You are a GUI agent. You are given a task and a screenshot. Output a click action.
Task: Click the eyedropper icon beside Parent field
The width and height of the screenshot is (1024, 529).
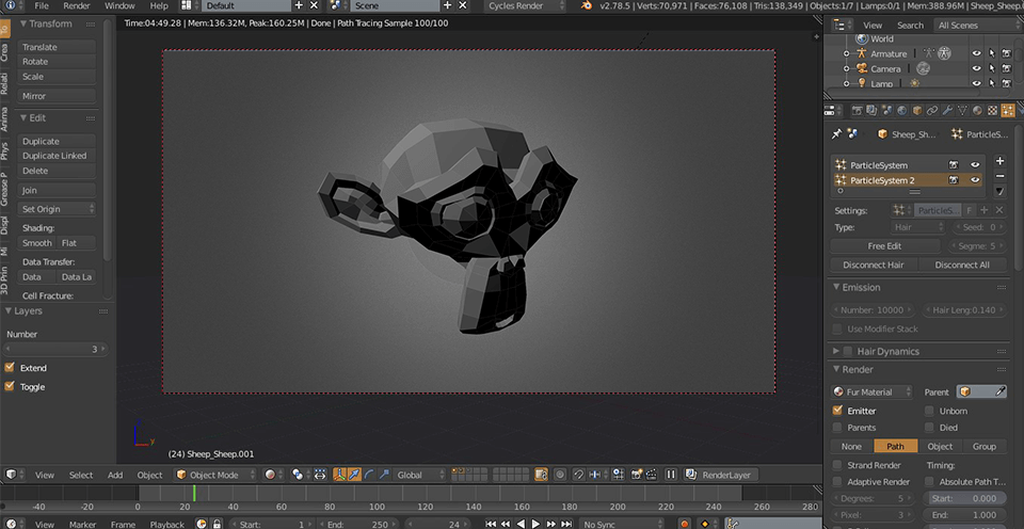pos(1000,392)
